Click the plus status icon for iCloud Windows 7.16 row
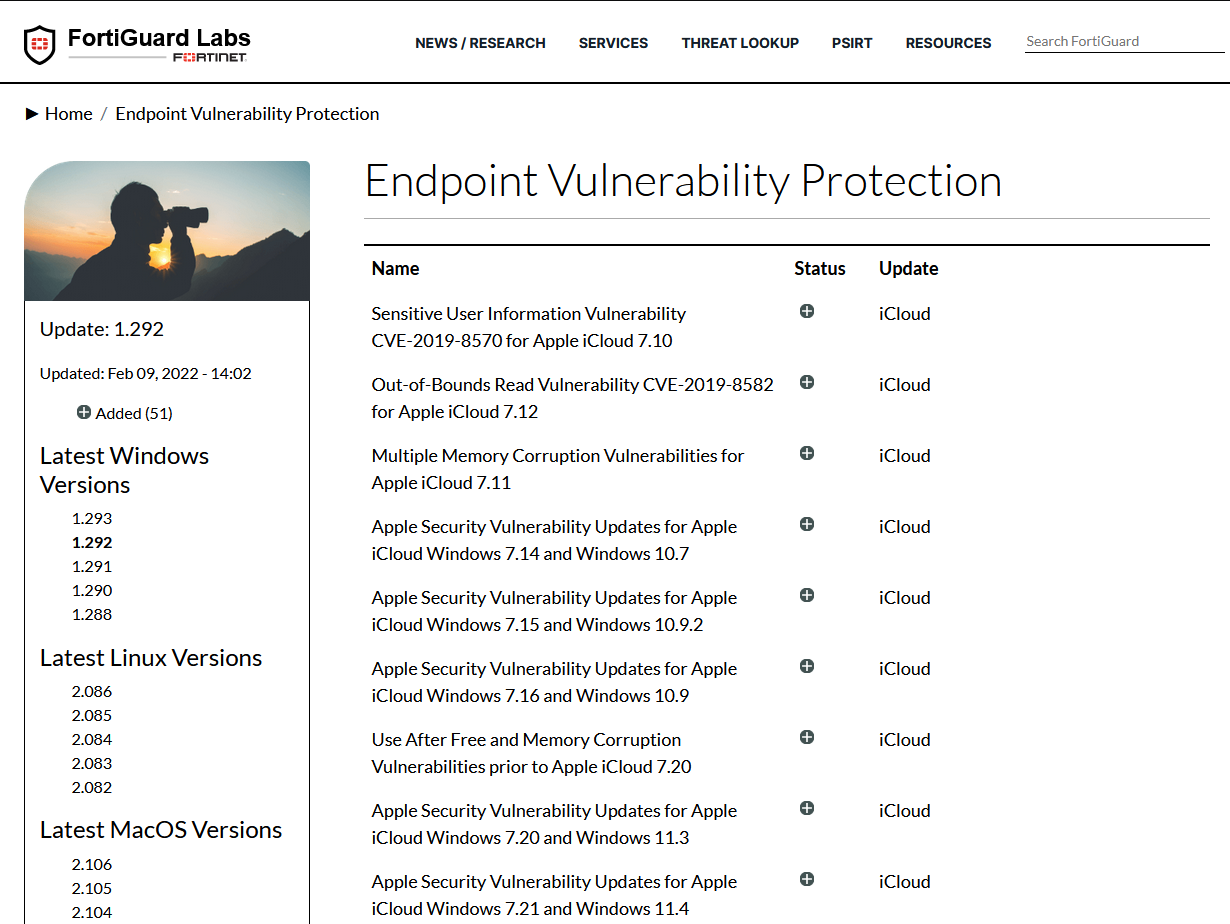 click(x=806, y=666)
